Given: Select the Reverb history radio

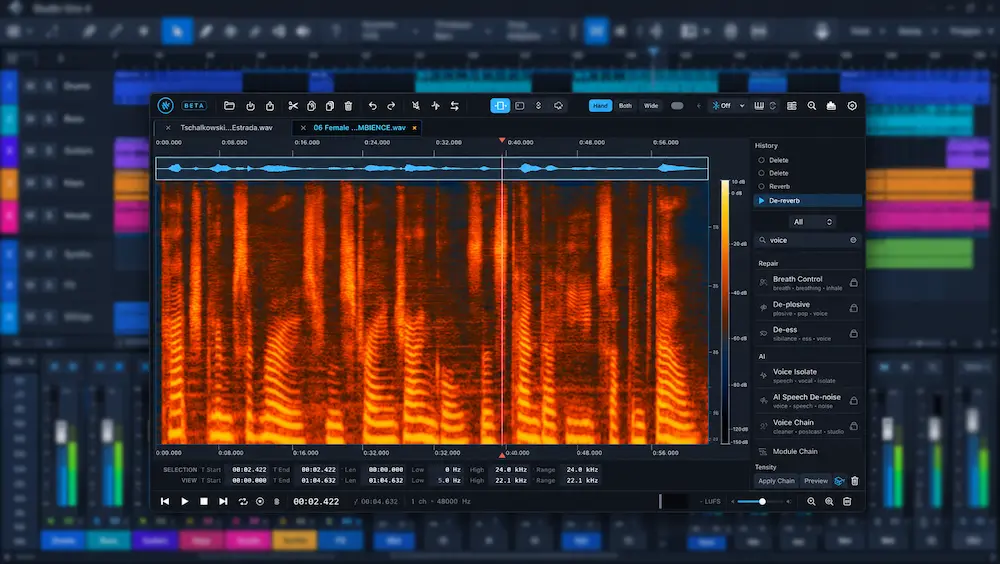Looking at the screenshot, I should coord(761,186).
